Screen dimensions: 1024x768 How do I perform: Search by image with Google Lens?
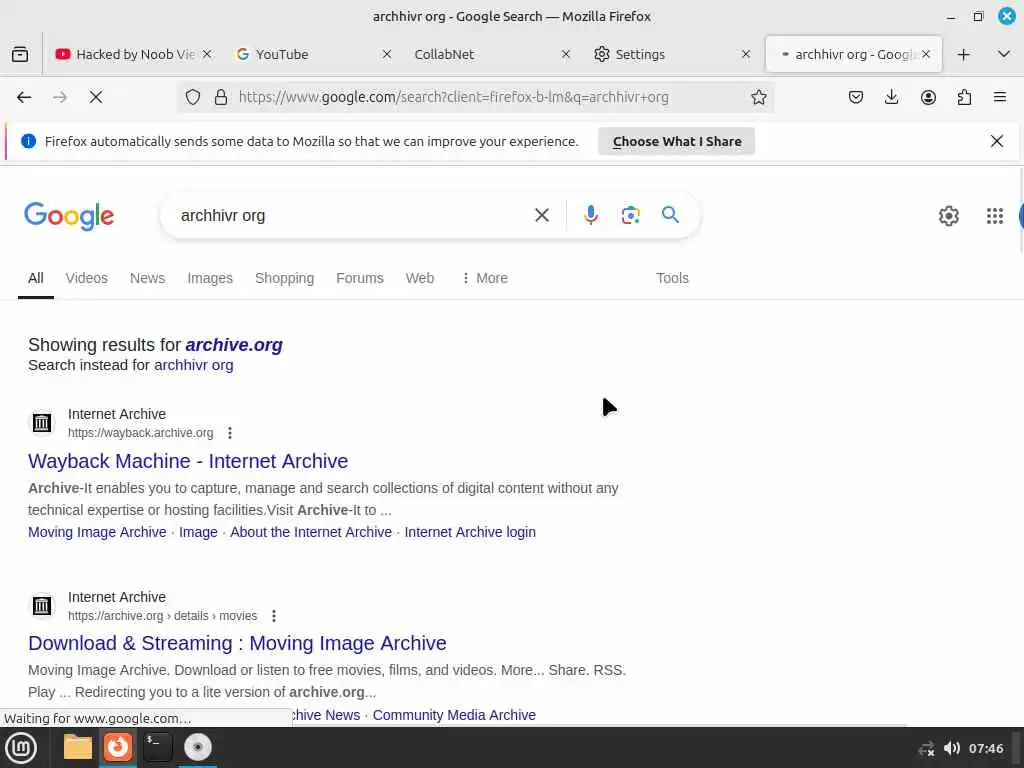(630, 215)
